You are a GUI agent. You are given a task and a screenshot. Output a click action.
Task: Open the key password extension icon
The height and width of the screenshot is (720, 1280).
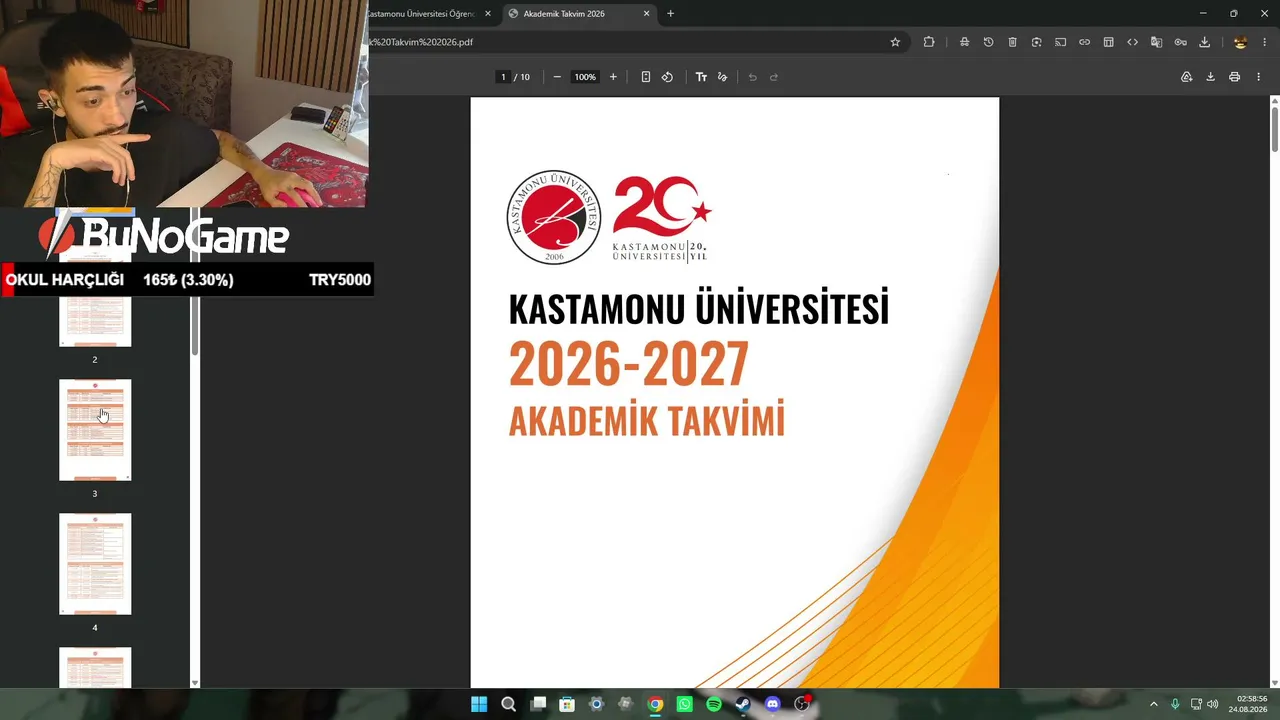(1180, 42)
